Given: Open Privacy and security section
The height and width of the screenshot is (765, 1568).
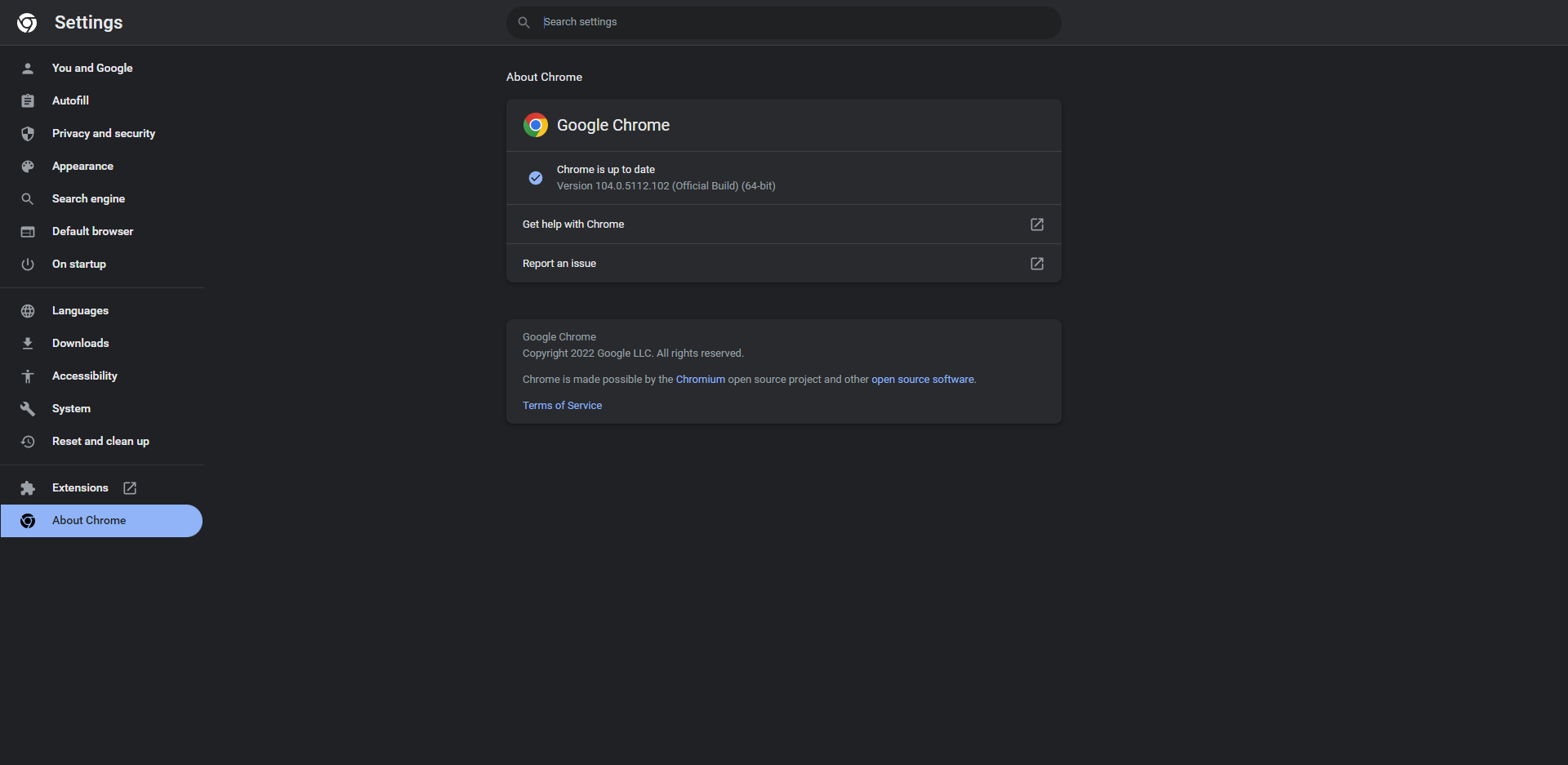Looking at the screenshot, I should tap(102, 134).
